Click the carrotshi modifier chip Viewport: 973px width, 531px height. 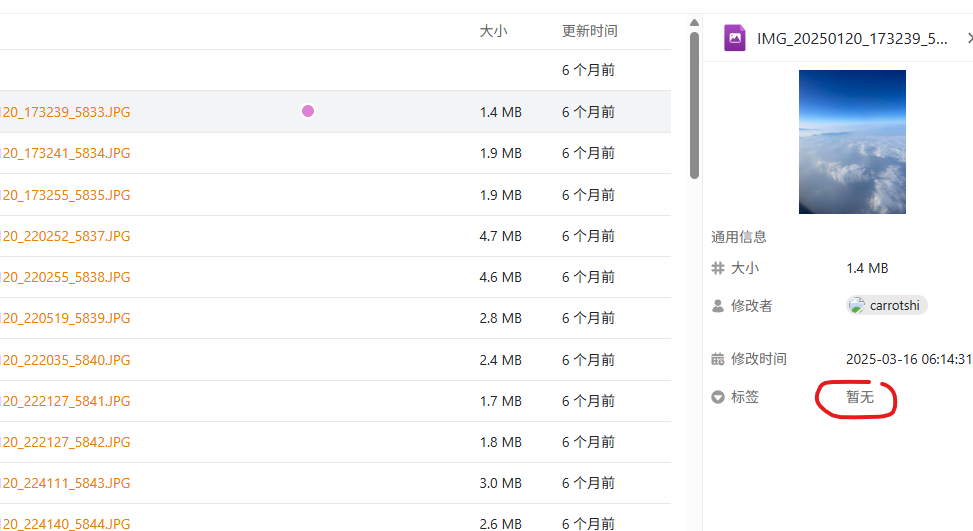click(x=887, y=305)
